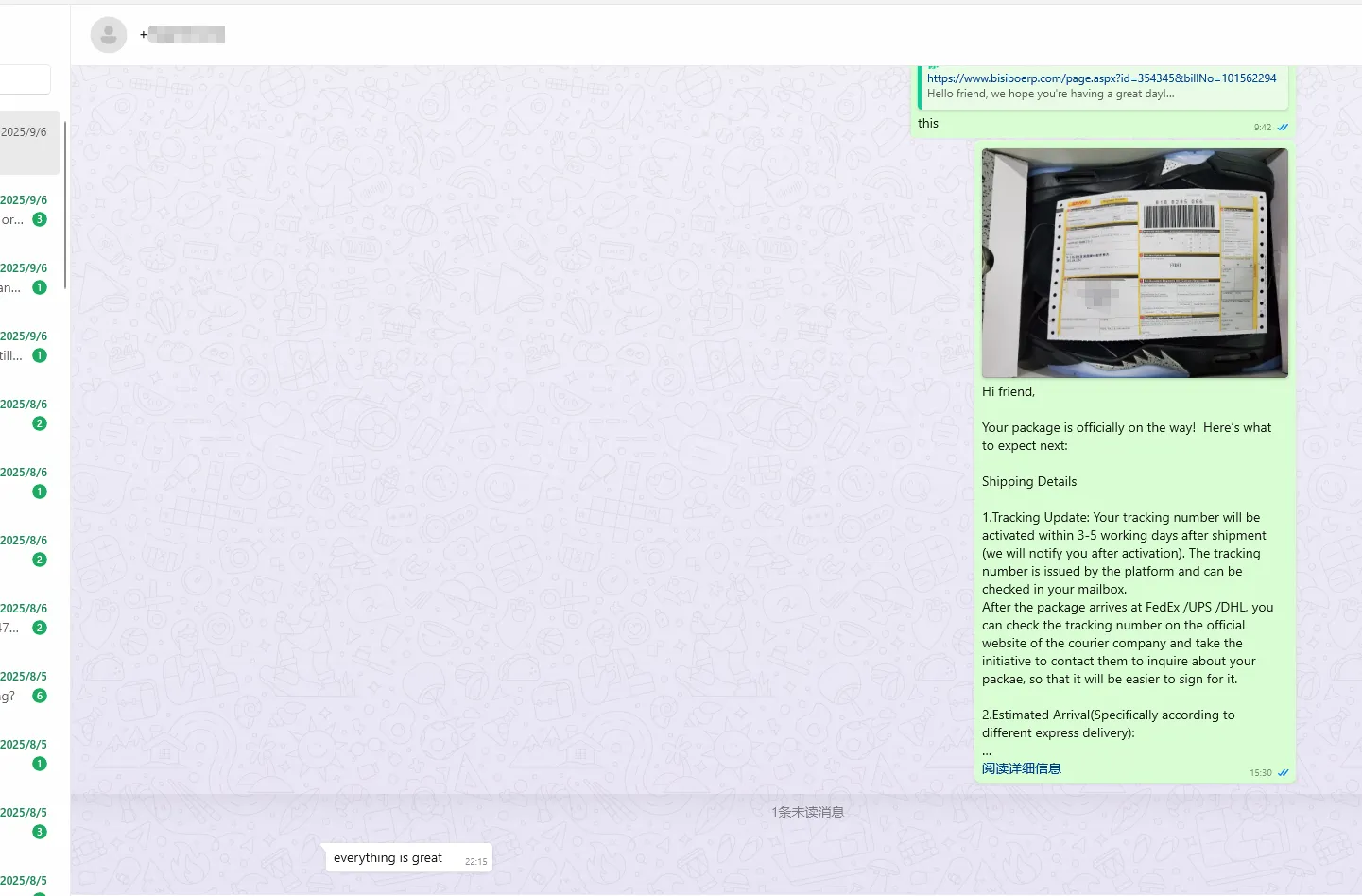Image resolution: width=1362 pixels, height=896 pixels.
Task: Open the bisiboerp.com link in the message
Action: (1101, 78)
